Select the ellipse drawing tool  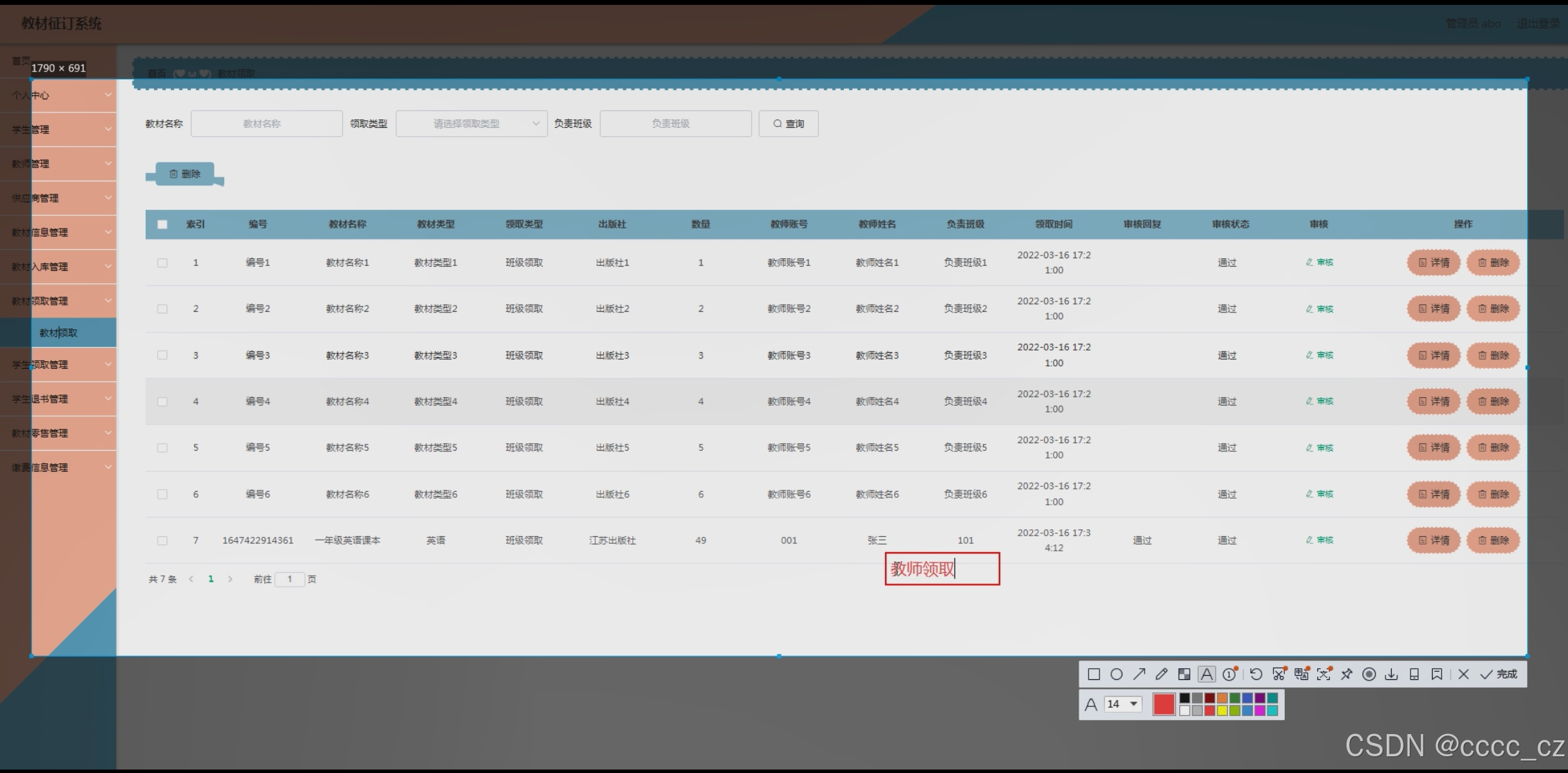click(1116, 674)
